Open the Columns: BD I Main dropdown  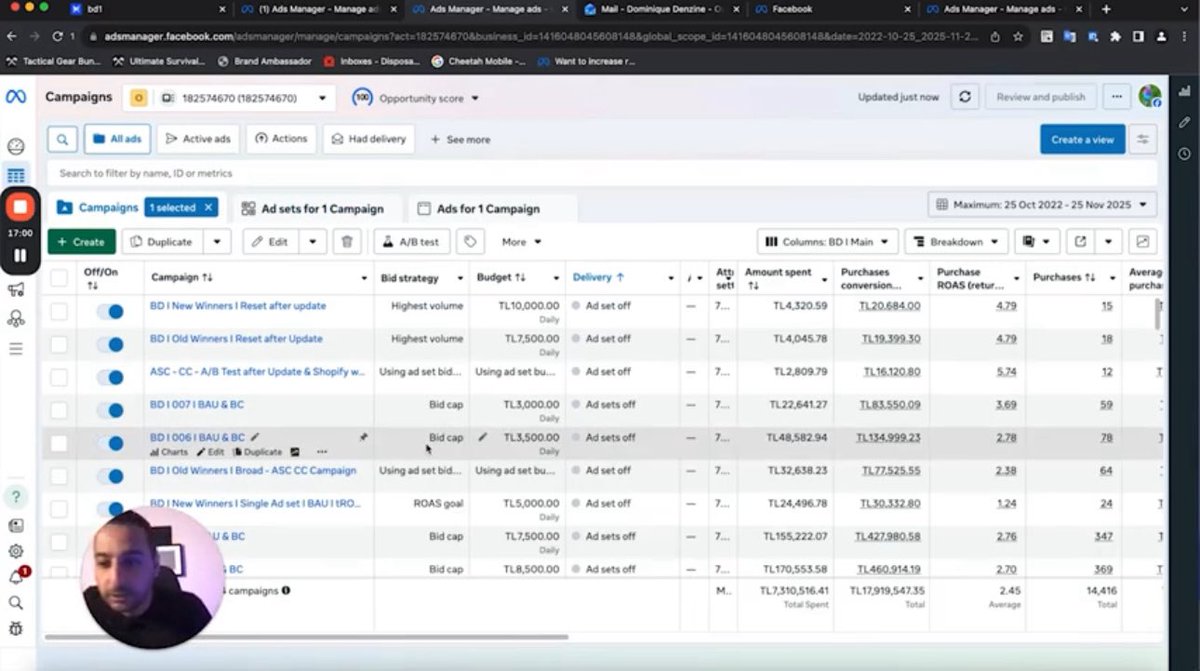[826, 241]
